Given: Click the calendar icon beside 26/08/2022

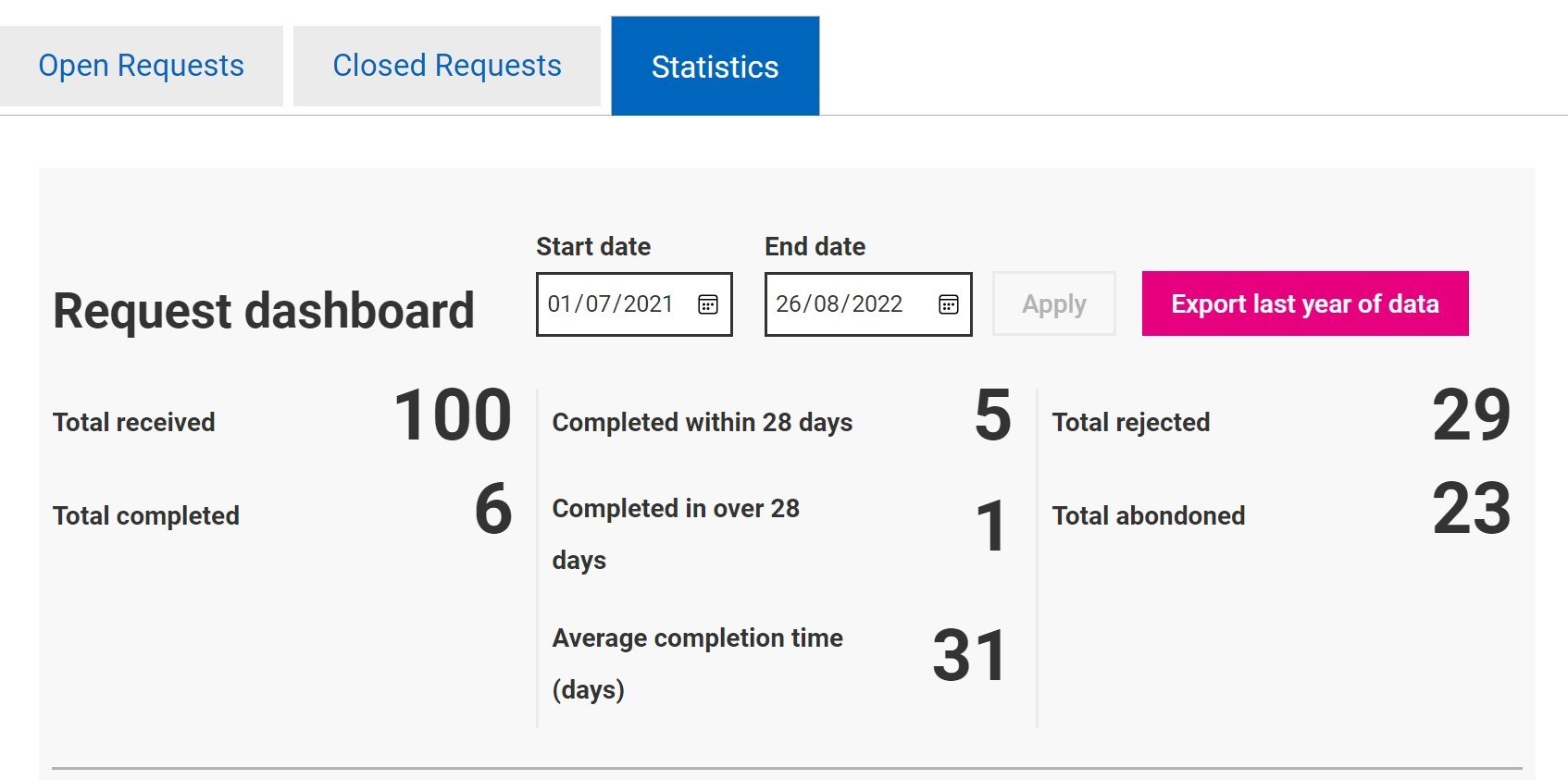Looking at the screenshot, I should click(948, 304).
